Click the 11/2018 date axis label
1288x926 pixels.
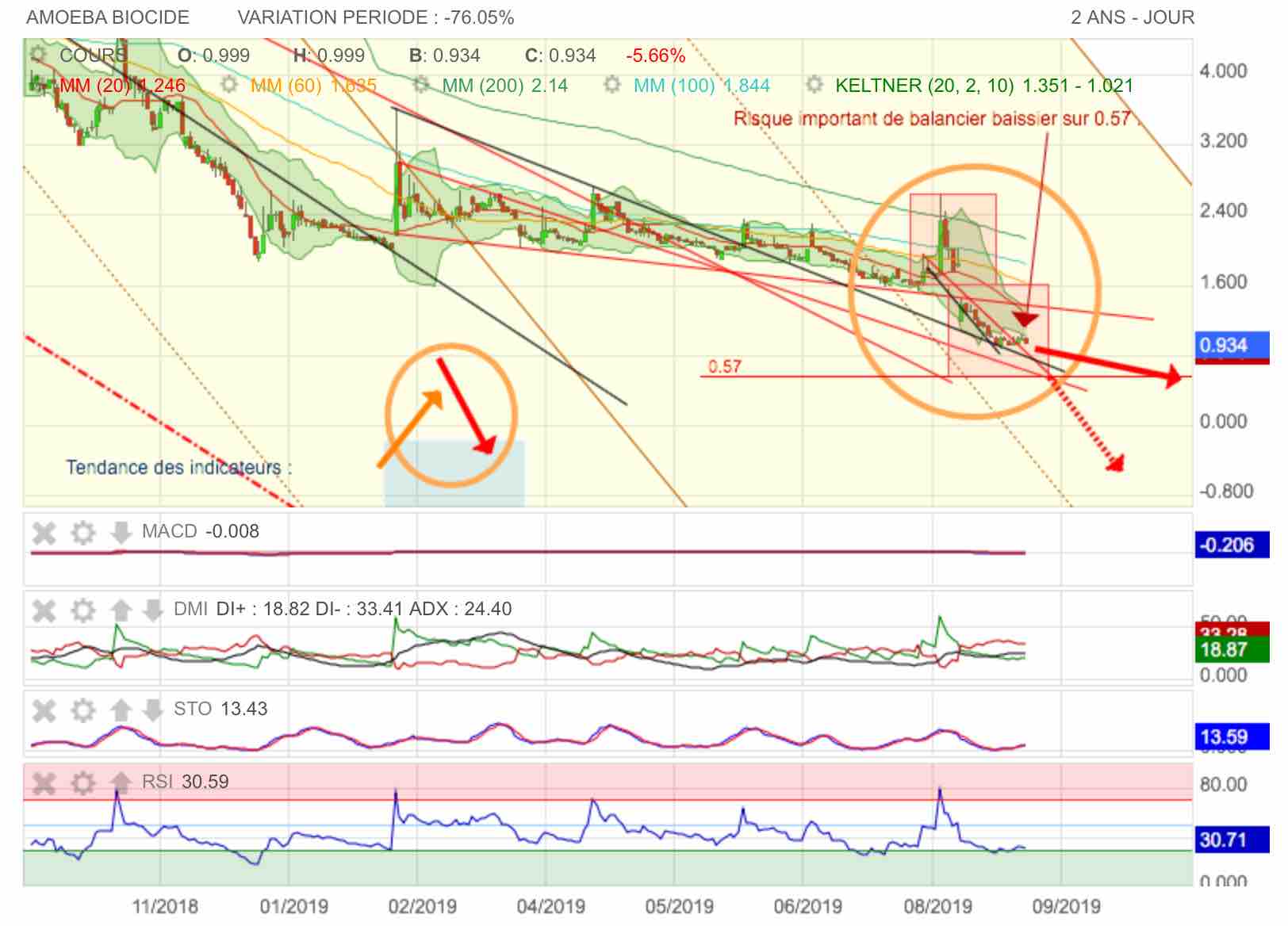(x=164, y=905)
